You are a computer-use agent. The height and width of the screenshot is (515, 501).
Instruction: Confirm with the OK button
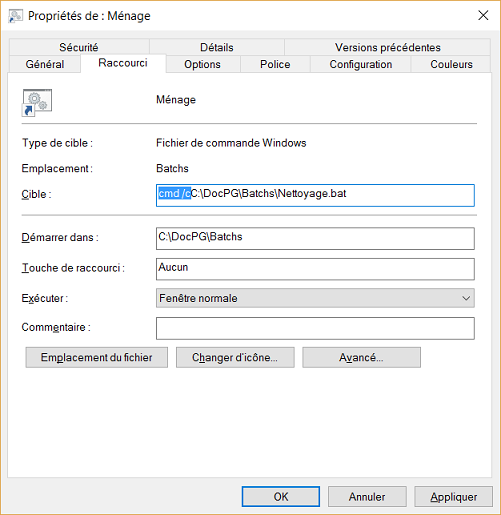click(x=281, y=496)
